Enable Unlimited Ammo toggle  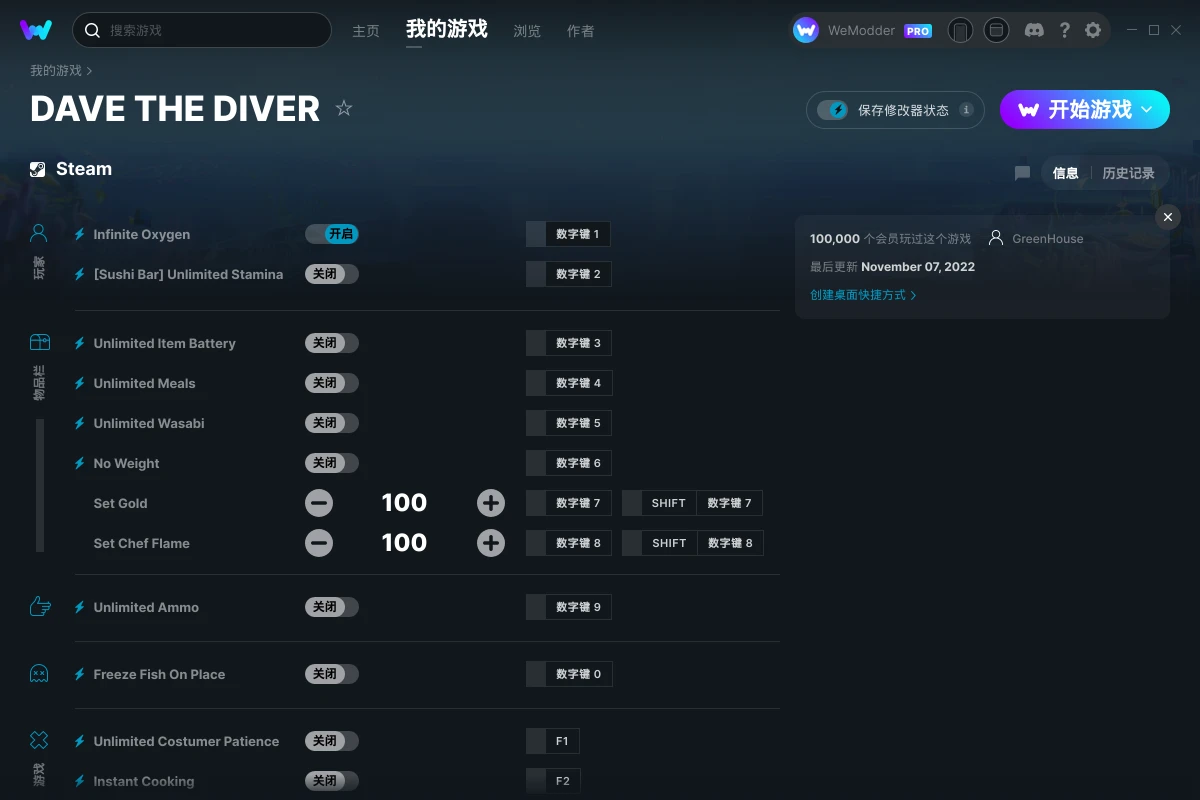(332, 607)
